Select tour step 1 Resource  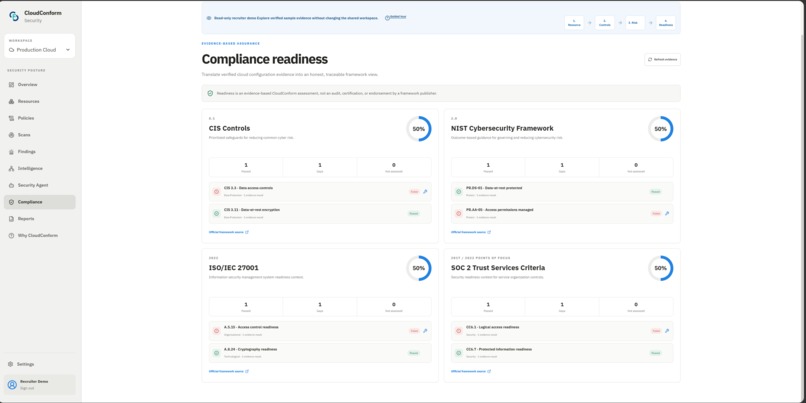(574, 23)
